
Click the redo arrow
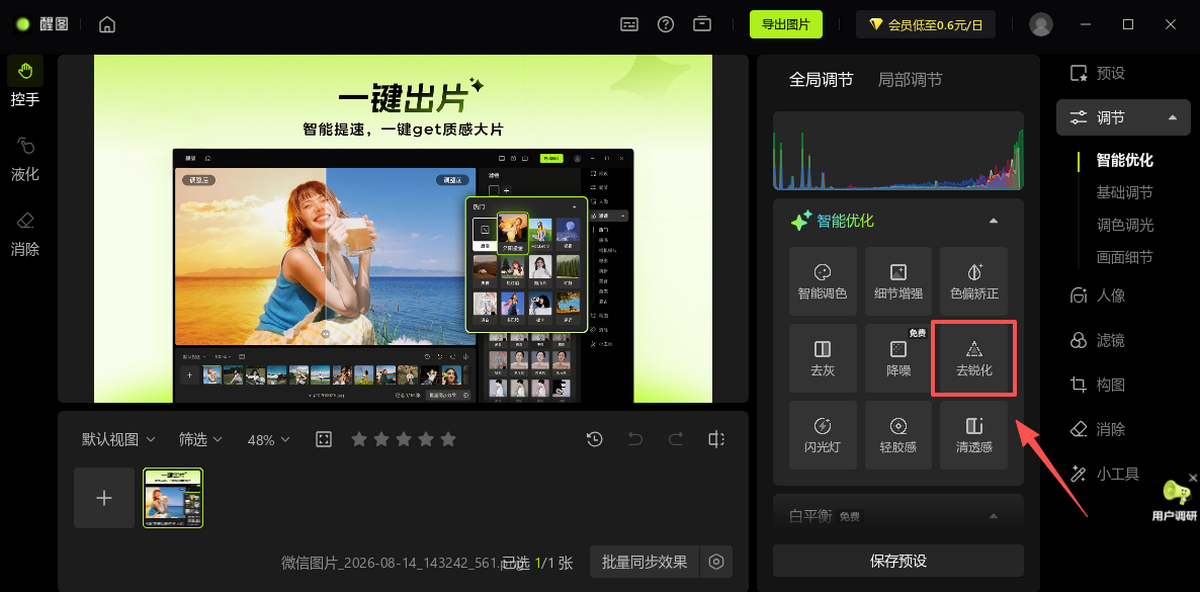676,439
